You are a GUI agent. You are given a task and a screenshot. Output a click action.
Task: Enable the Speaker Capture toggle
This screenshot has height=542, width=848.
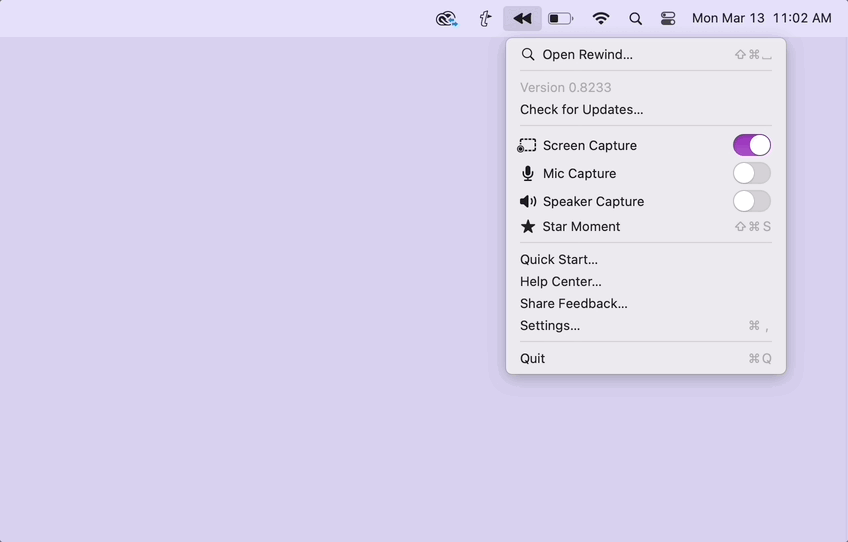coord(752,201)
